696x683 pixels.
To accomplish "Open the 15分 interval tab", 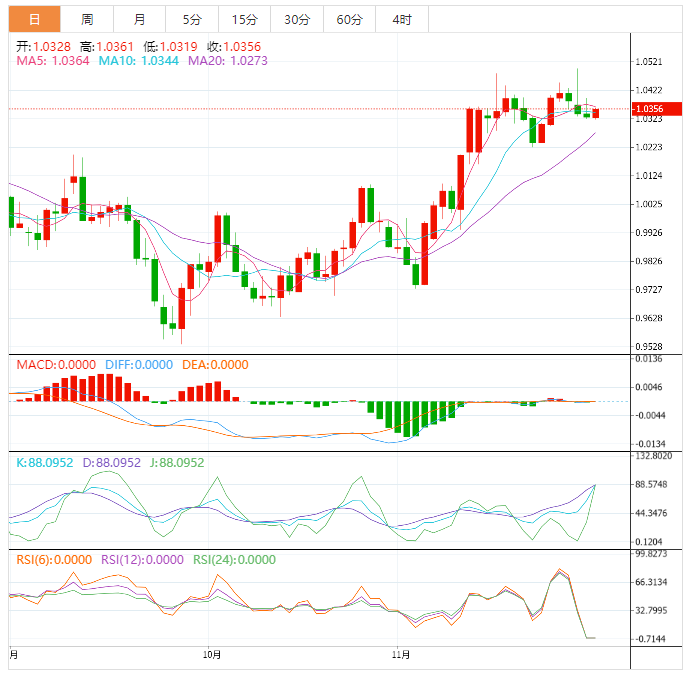I will (x=245, y=20).
